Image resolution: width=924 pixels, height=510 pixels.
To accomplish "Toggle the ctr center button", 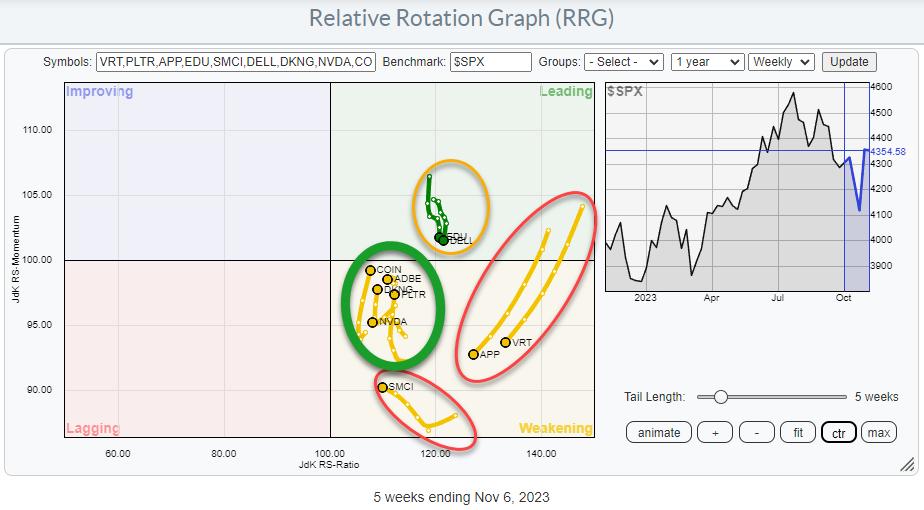I will pyautogui.click(x=838, y=432).
